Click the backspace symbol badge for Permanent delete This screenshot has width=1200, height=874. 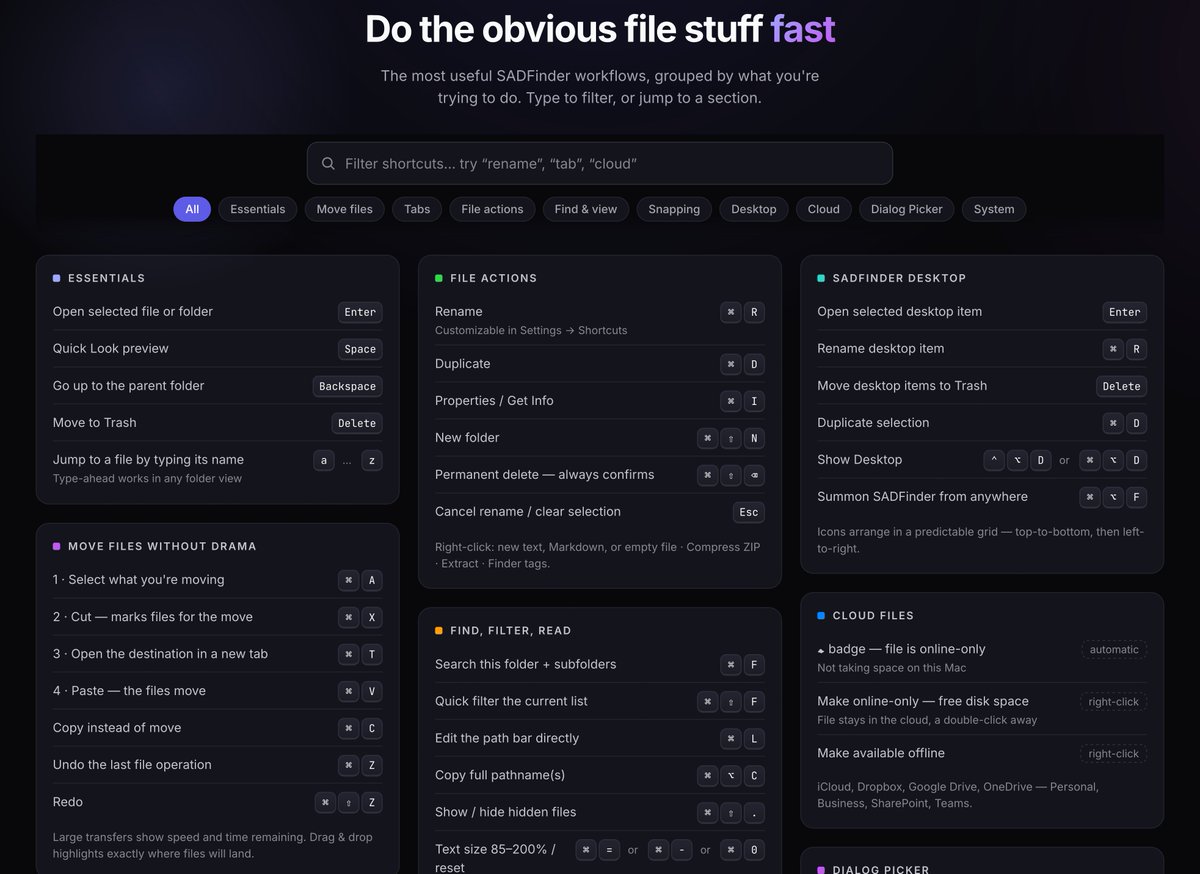[x=754, y=475]
